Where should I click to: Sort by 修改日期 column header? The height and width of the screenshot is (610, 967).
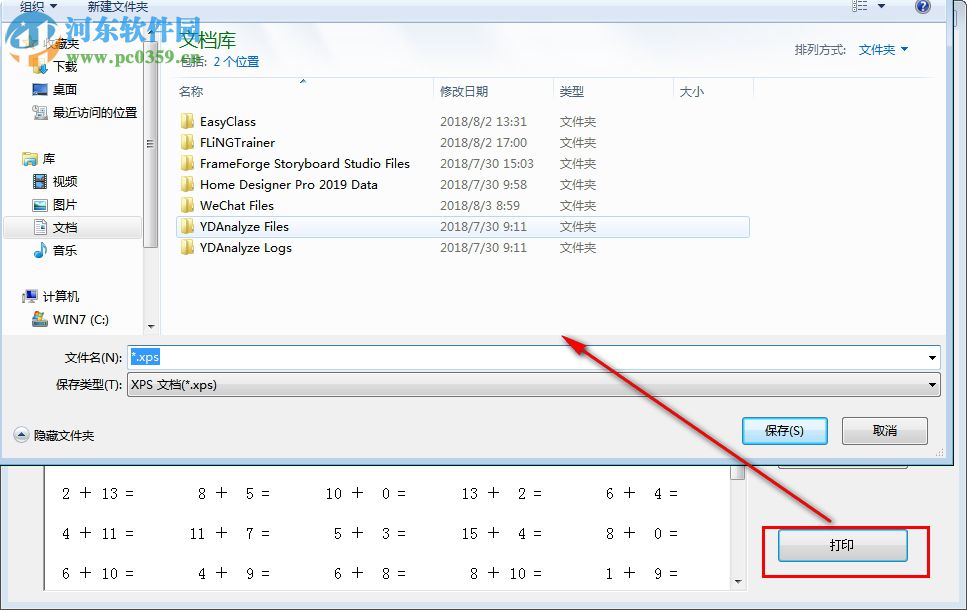[x=464, y=91]
